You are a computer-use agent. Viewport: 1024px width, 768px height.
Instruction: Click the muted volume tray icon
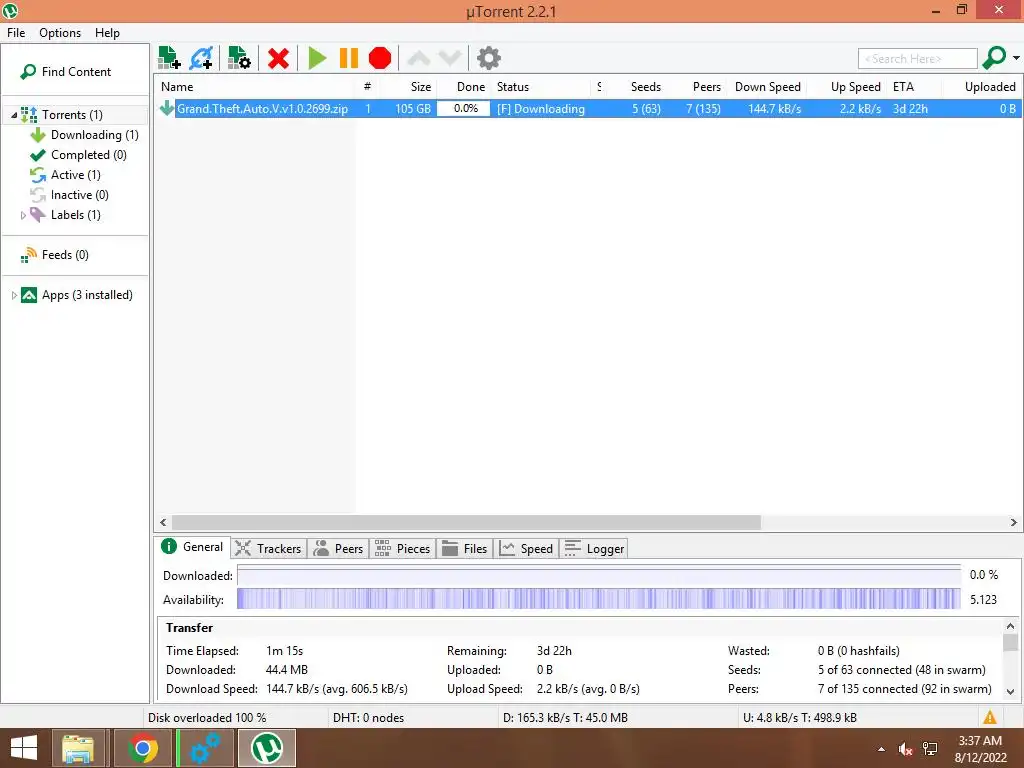pyautogui.click(x=905, y=750)
